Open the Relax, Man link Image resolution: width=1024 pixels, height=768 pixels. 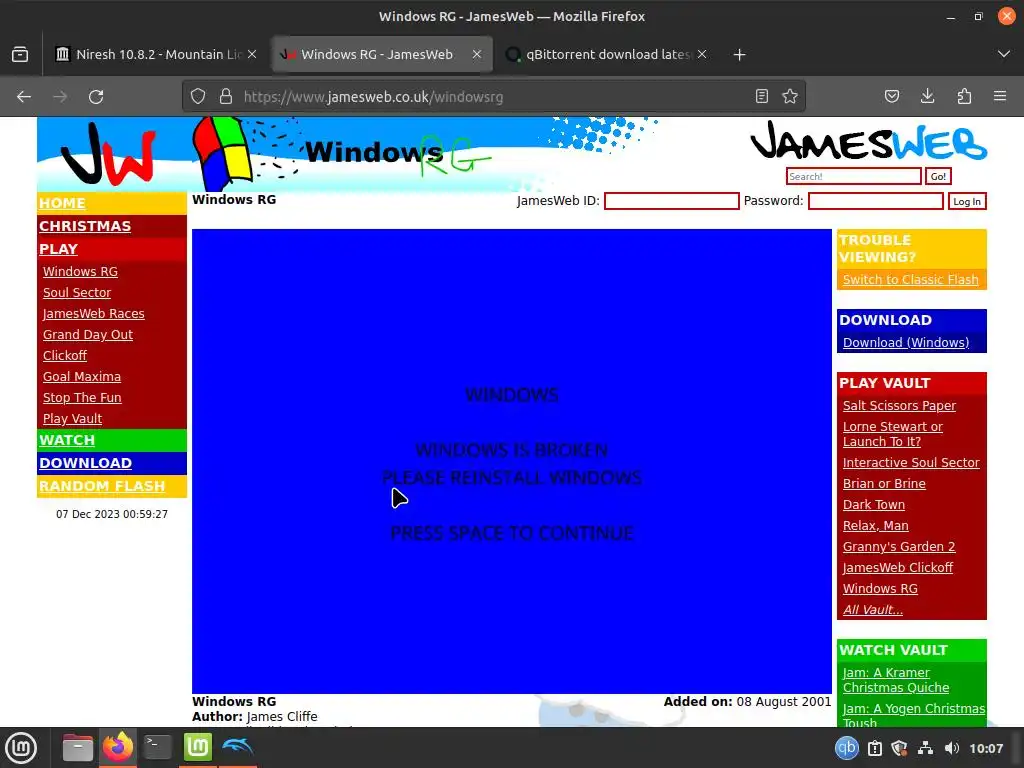click(x=876, y=526)
